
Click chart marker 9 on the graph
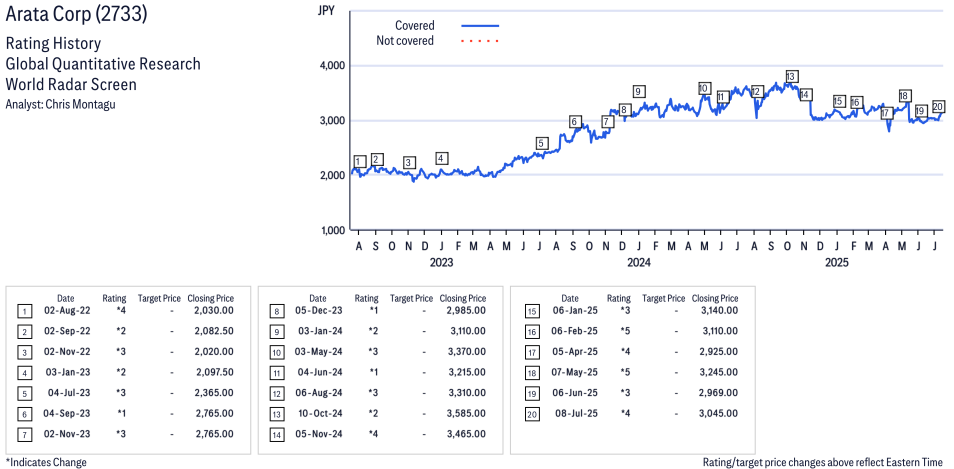click(638, 91)
